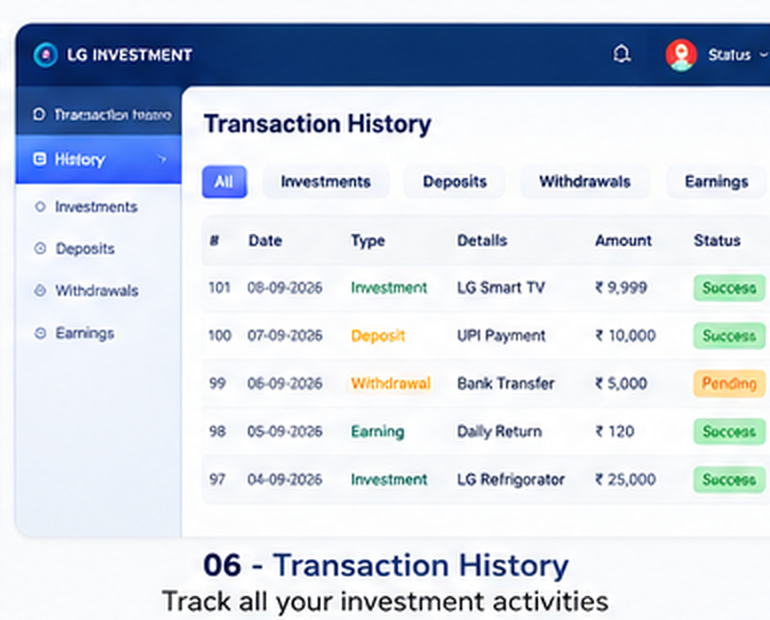Click the LG Investment logo icon
The width and height of the screenshot is (770, 620).
coord(46,54)
